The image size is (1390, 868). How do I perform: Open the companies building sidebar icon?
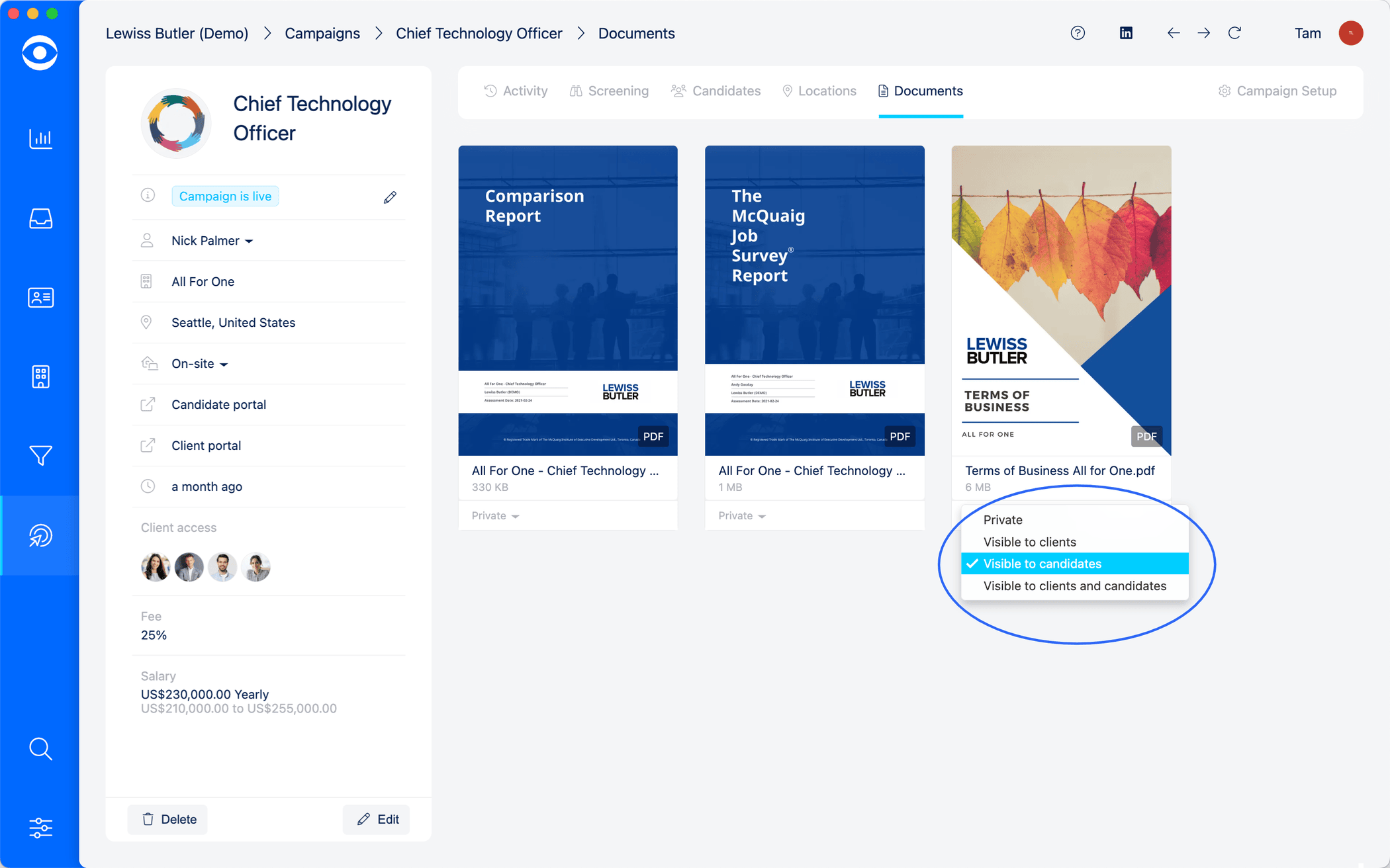pos(40,376)
